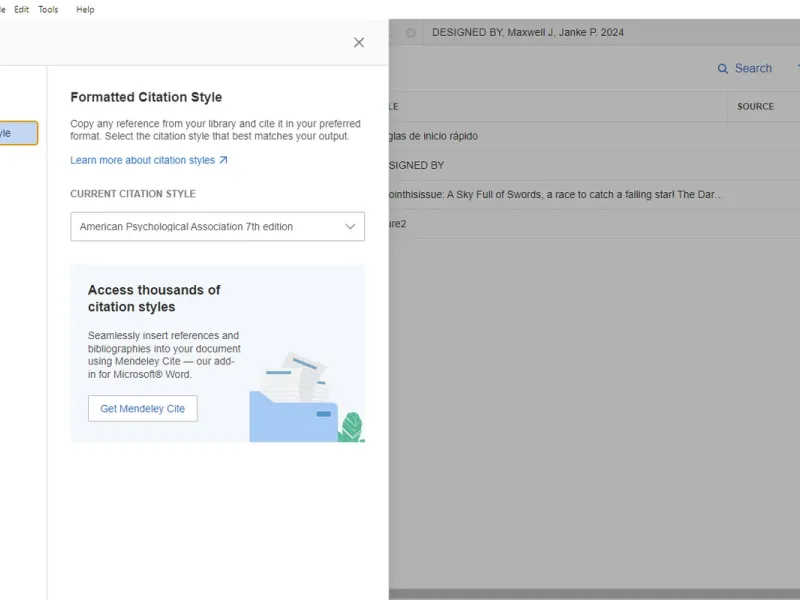800x600 pixels.
Task: Open the Tools menu
Action: pyautogui.click(x=48, y=10)
